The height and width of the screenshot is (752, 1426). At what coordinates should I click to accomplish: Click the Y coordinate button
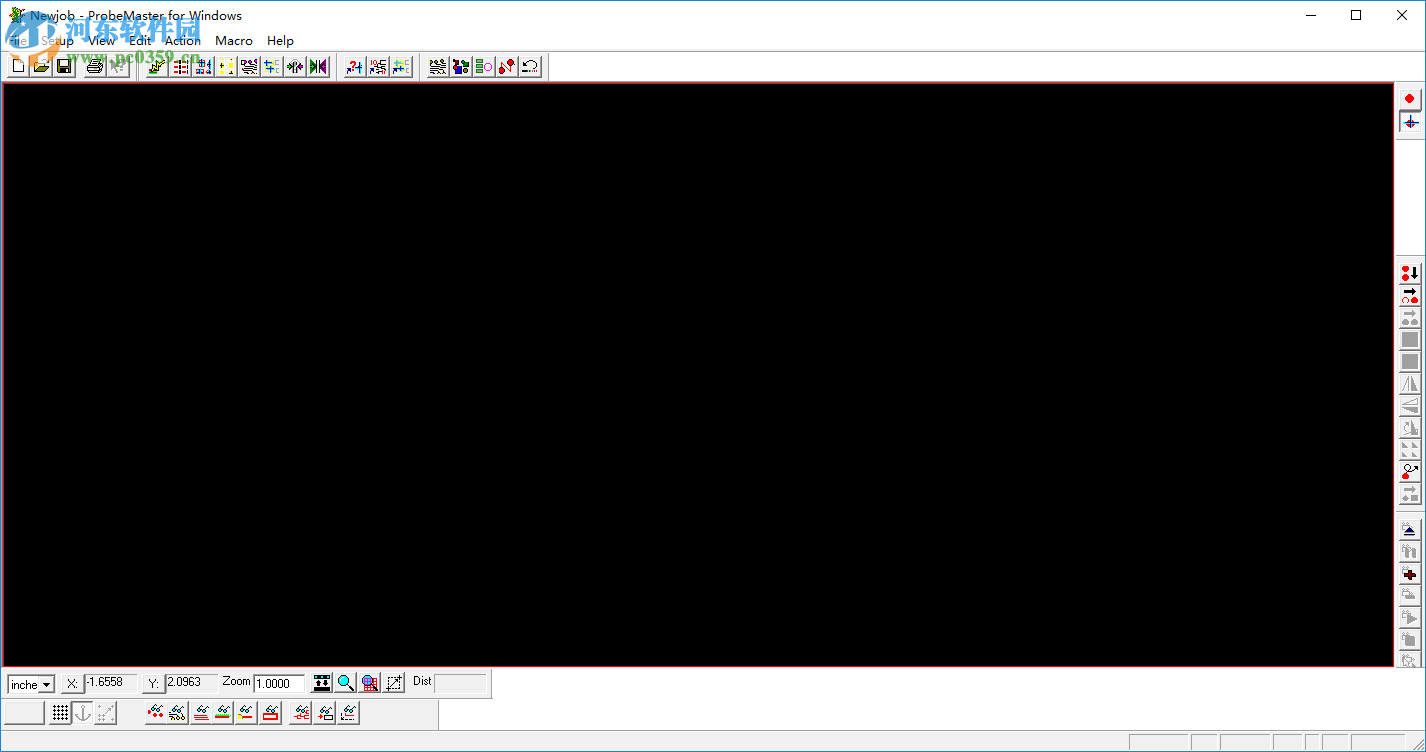click(152, 683)
